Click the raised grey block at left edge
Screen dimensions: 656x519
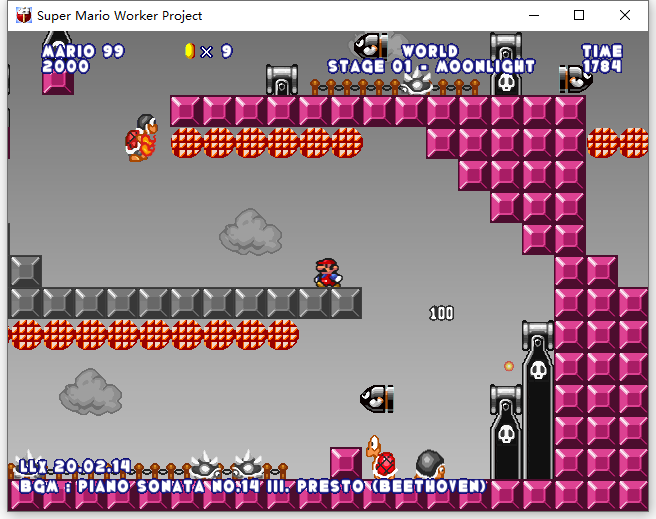coord(26,271)
